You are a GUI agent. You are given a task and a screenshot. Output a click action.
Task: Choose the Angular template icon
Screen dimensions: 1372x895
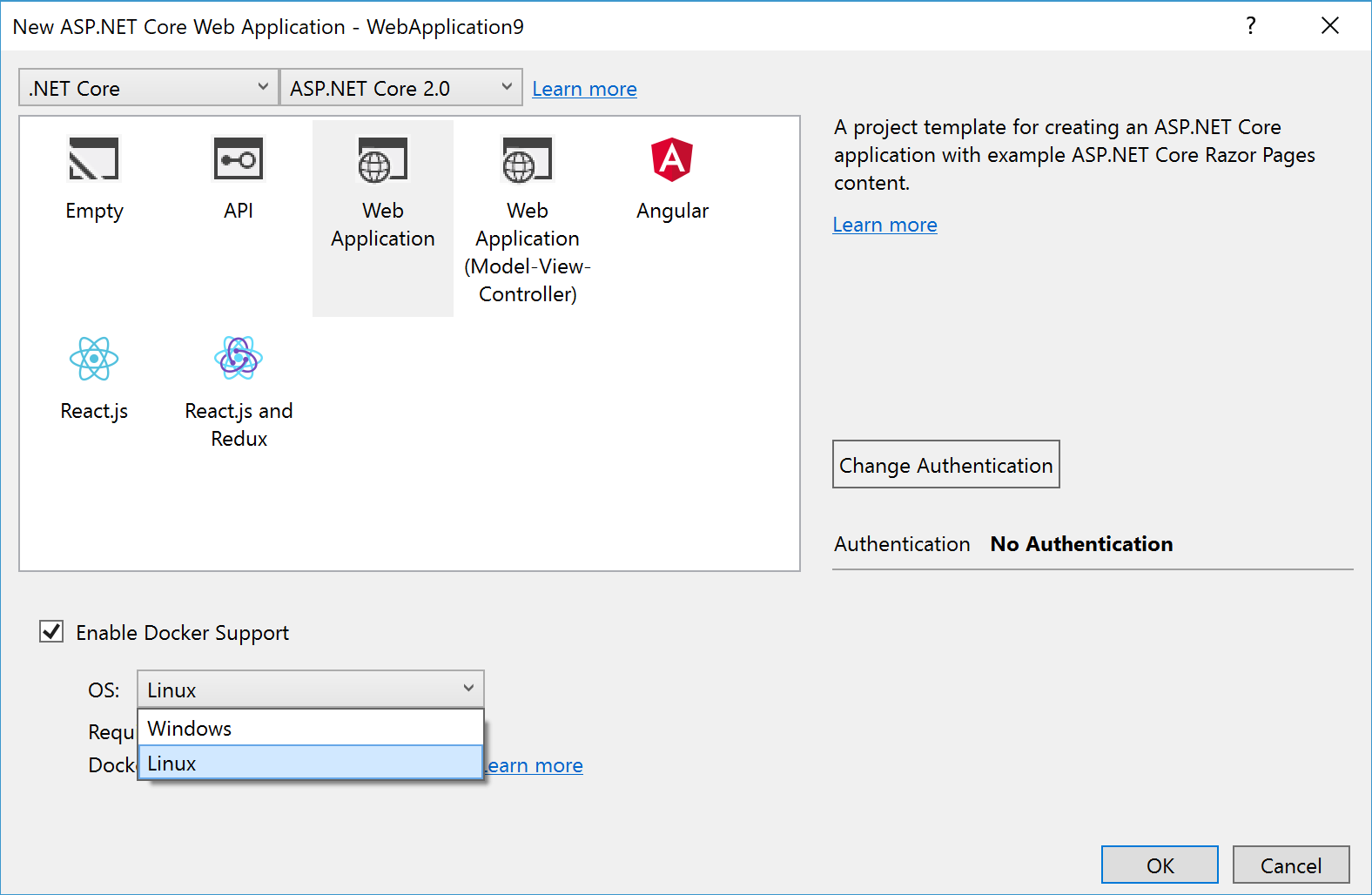pos(672,159)
